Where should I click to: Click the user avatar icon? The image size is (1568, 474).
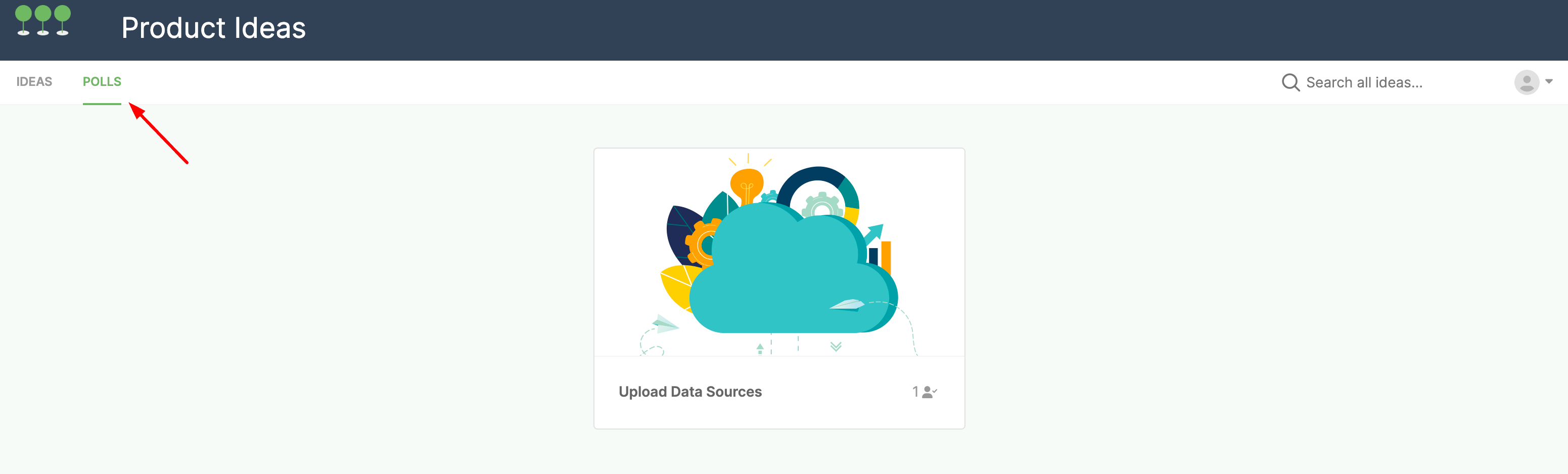click(x=1526, y=82)
